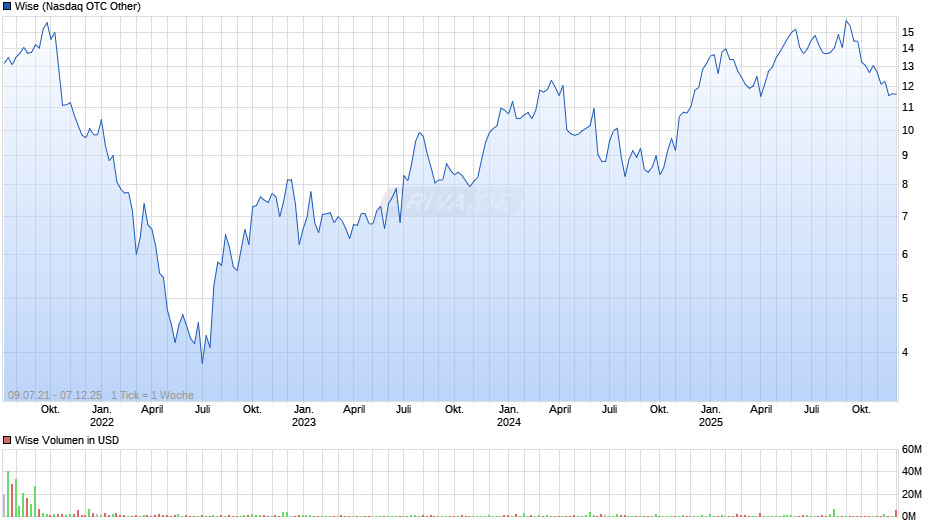Click the 'Wise (Nasdaq OTC Other)' chart title
Image resolution: width=940 pixels, height=526 pixels.
pos(78,7)
